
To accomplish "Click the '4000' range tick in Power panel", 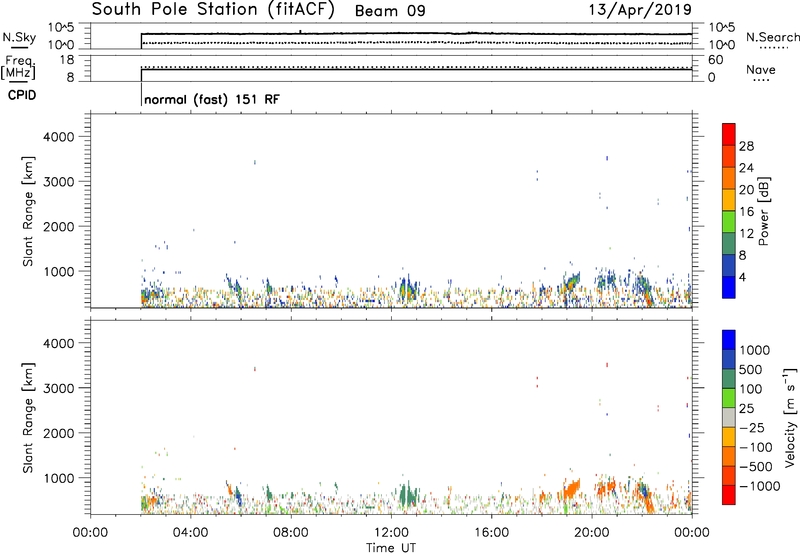I will pyautogui.click(x=58, y=137).
